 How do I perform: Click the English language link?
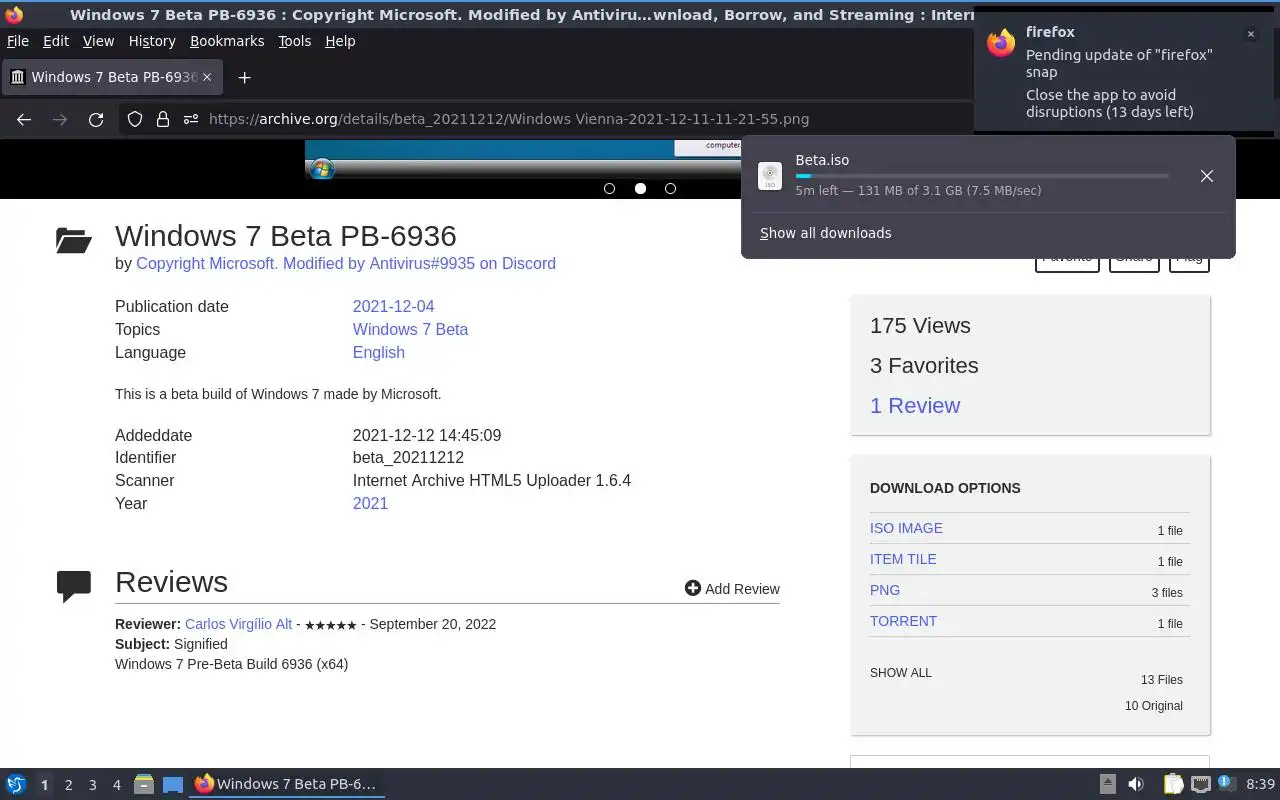click(378, 353)
